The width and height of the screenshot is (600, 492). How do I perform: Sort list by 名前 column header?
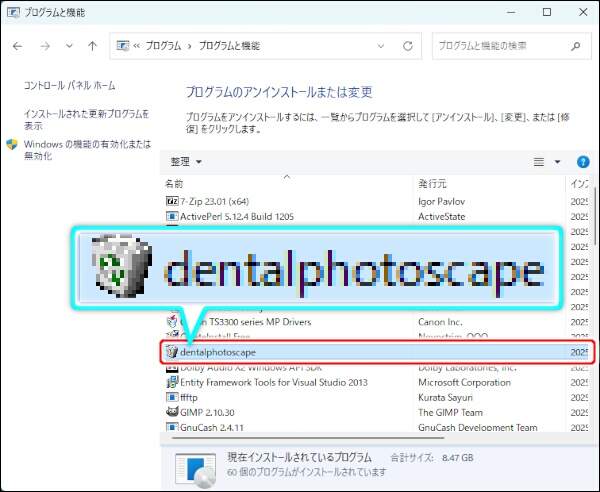(176, 184)
